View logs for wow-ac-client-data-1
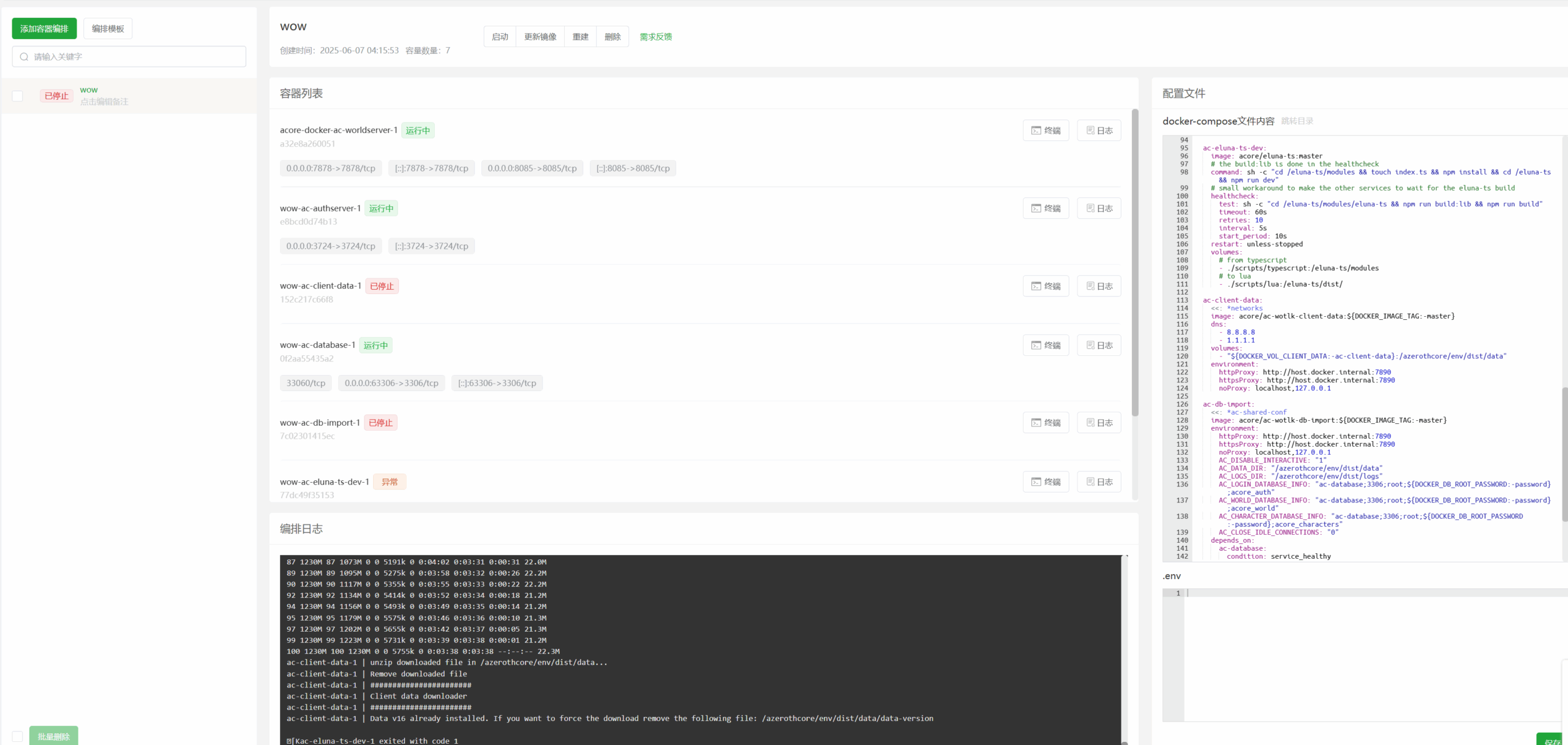 pyautogui.click(x=1099, y=286)
